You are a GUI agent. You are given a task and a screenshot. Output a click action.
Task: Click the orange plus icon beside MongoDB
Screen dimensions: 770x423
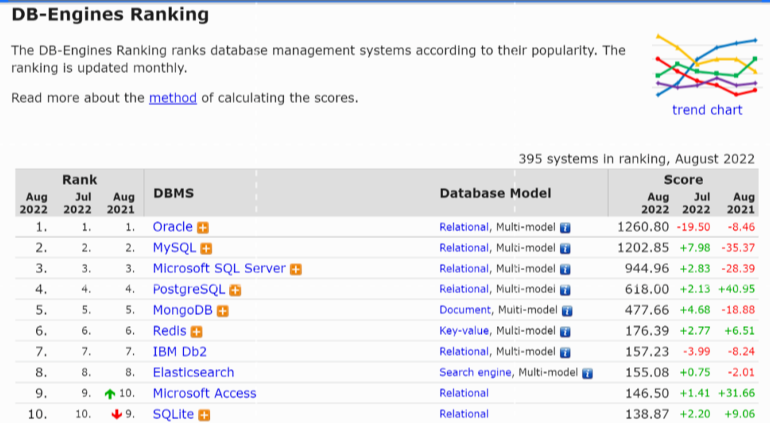222,311
